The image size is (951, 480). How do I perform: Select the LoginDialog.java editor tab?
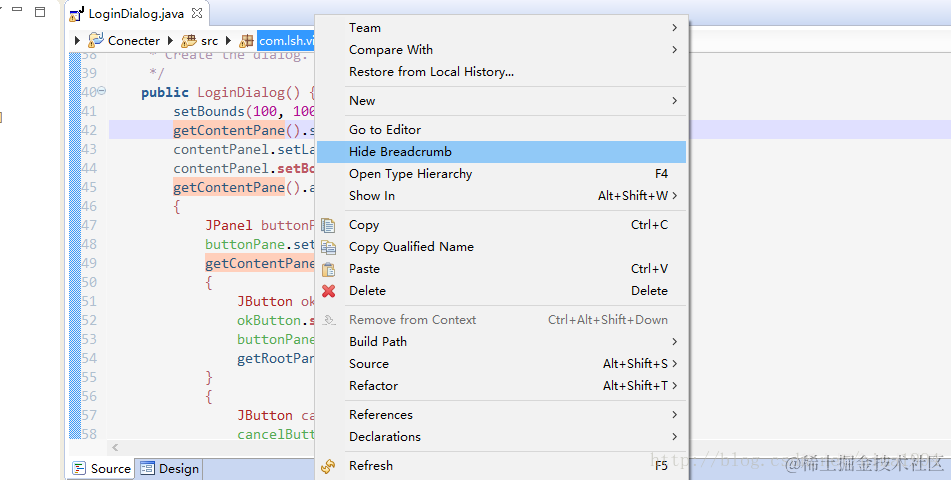136,13
